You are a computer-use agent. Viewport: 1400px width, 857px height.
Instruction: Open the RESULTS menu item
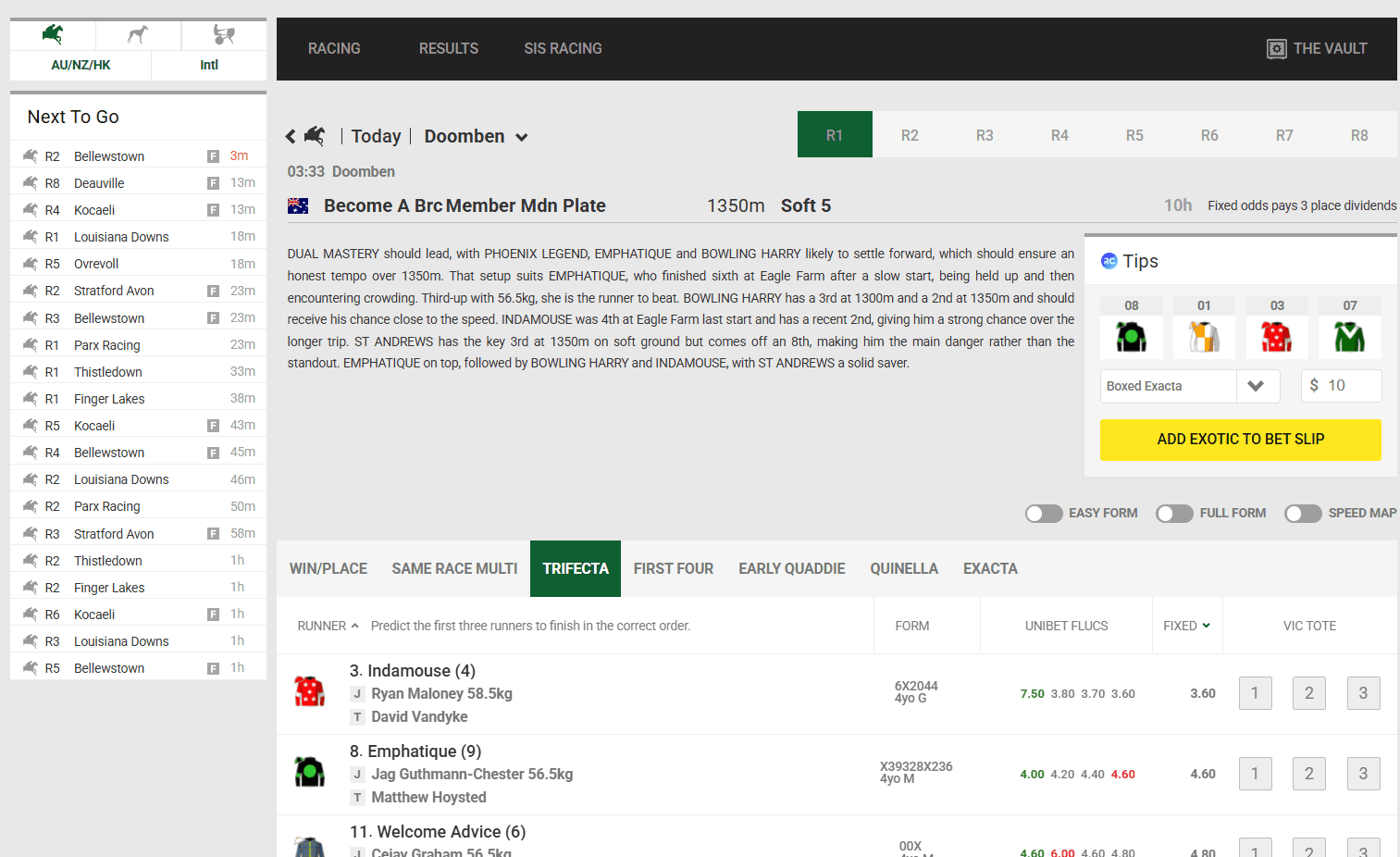point(449,48)
